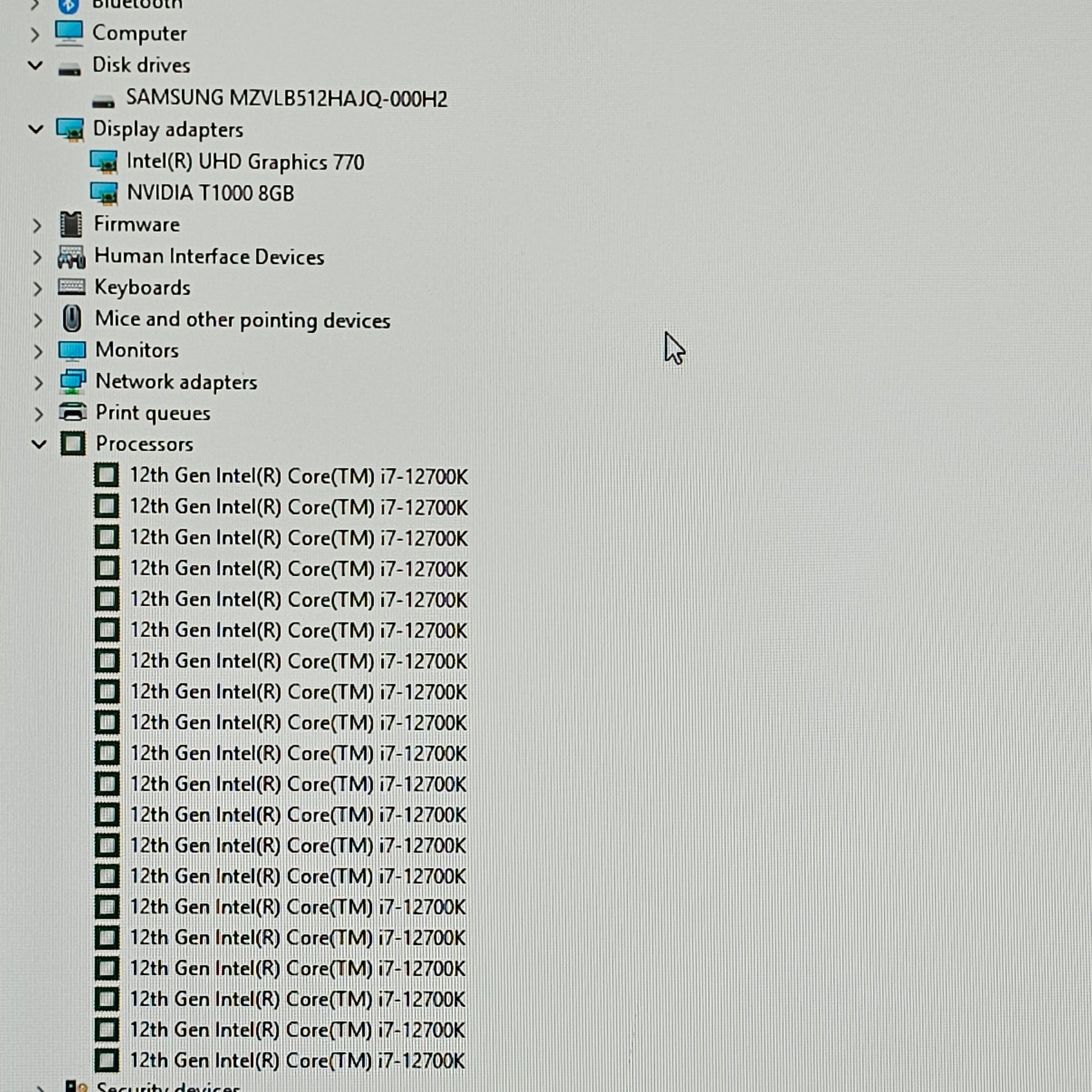
Task: Select the last i7-12700K processor entry
Action: tap(297, 1061)
